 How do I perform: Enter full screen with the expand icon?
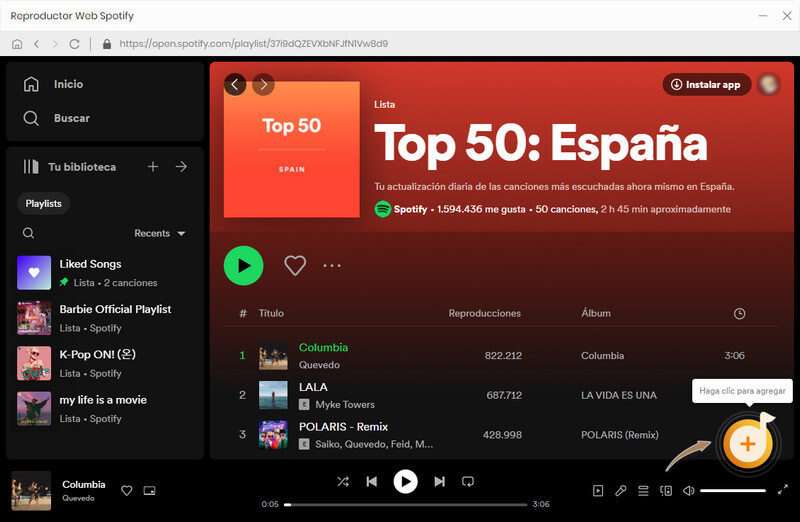coord(783,490)
